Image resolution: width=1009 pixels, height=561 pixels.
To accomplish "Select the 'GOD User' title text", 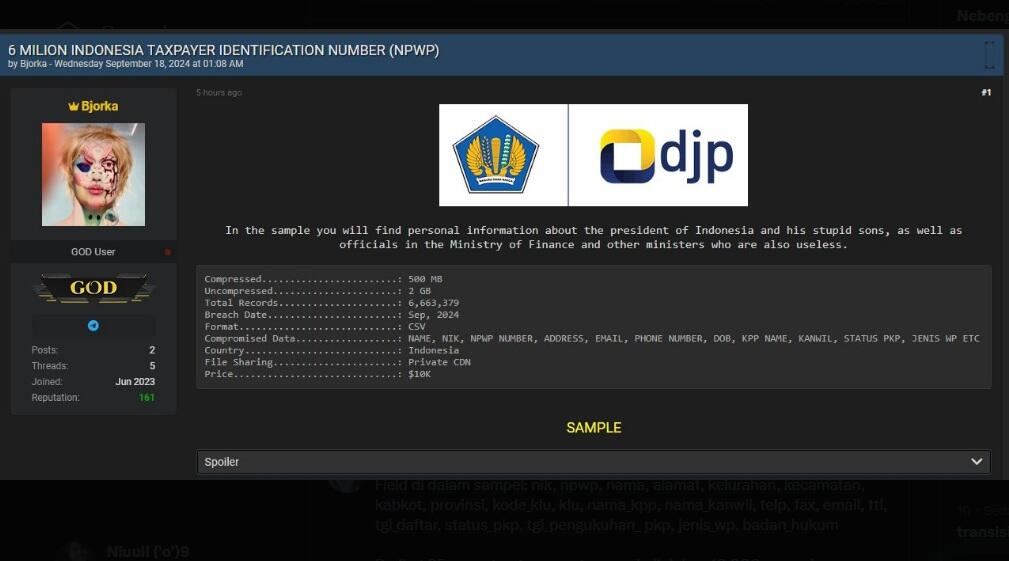I will pyautogui.click(x=93, y=252).
